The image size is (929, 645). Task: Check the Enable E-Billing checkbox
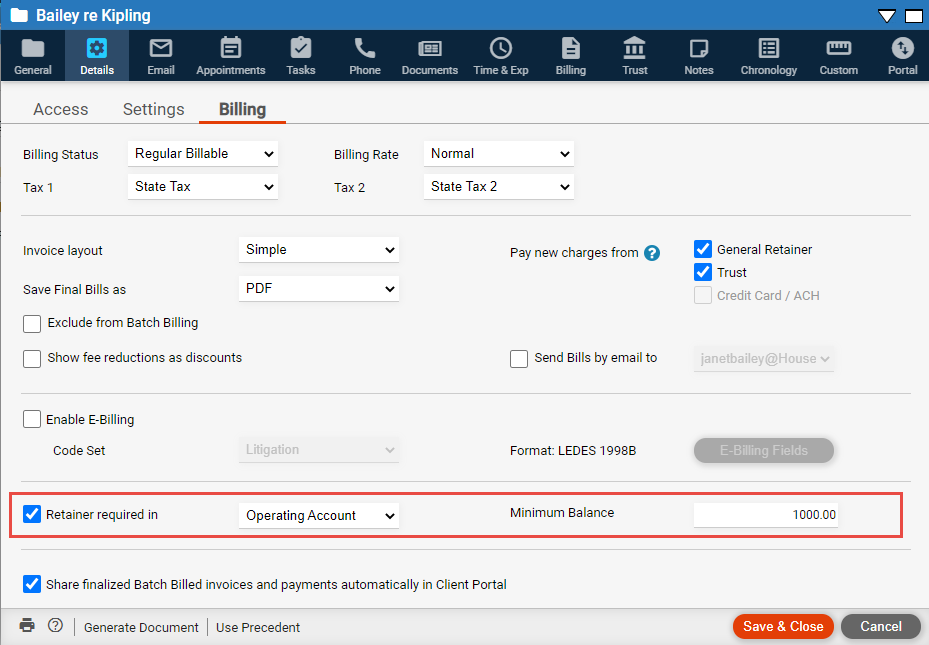coord(32,419)
